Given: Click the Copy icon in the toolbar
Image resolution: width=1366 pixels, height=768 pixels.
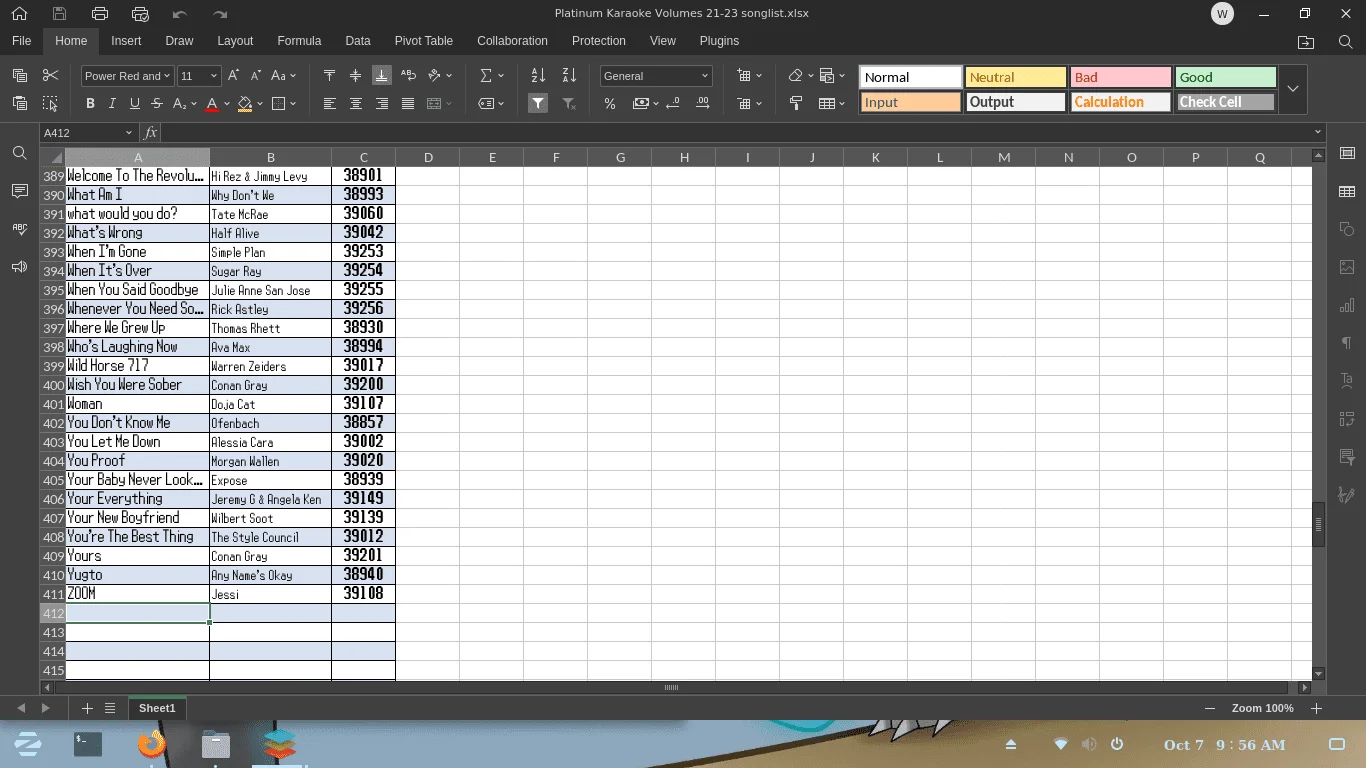Looking at the screenshot, I should (x=19, y=76).
